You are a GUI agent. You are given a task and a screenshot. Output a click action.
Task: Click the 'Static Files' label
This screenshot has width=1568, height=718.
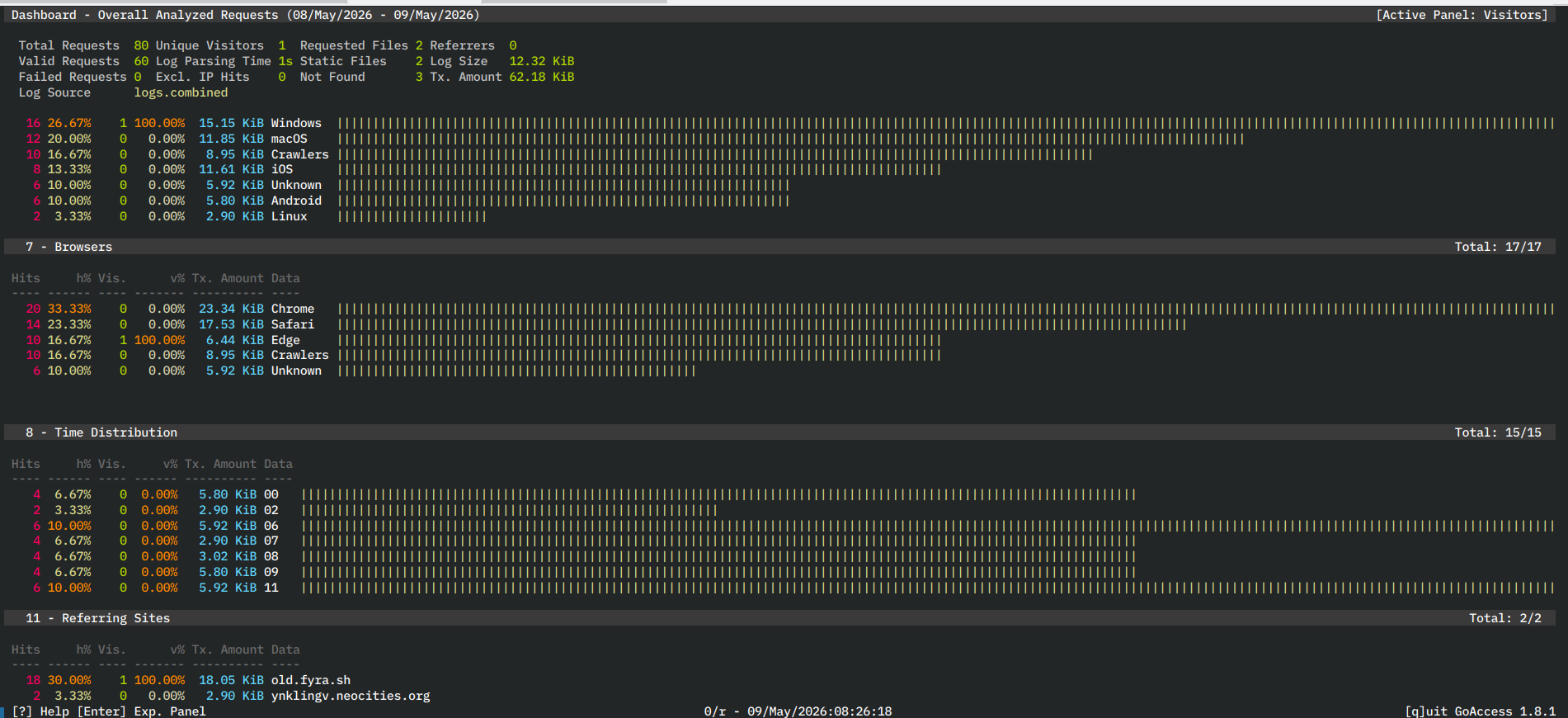(343, 61)
